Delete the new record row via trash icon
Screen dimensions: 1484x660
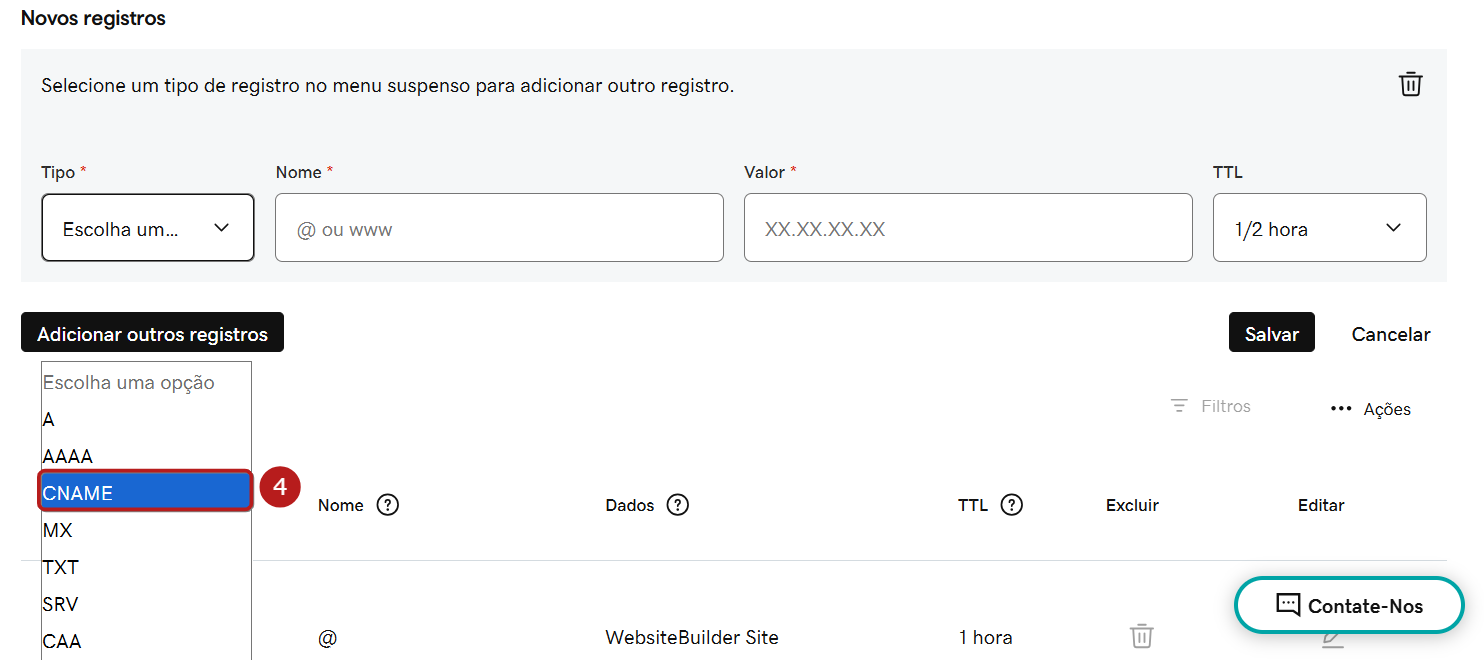1410,84
